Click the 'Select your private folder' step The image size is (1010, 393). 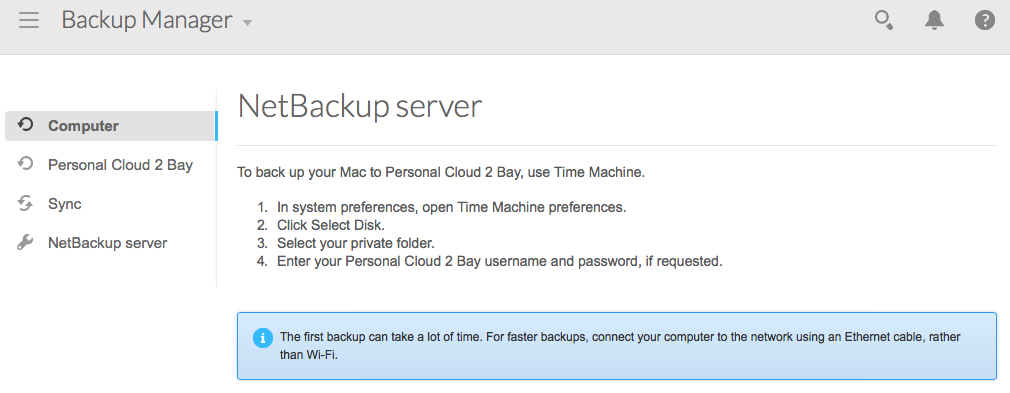(356, 244)
